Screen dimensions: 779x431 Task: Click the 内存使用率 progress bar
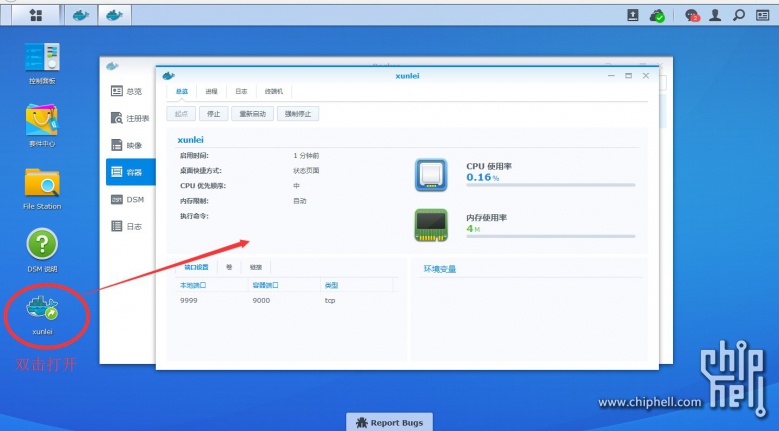550,236
